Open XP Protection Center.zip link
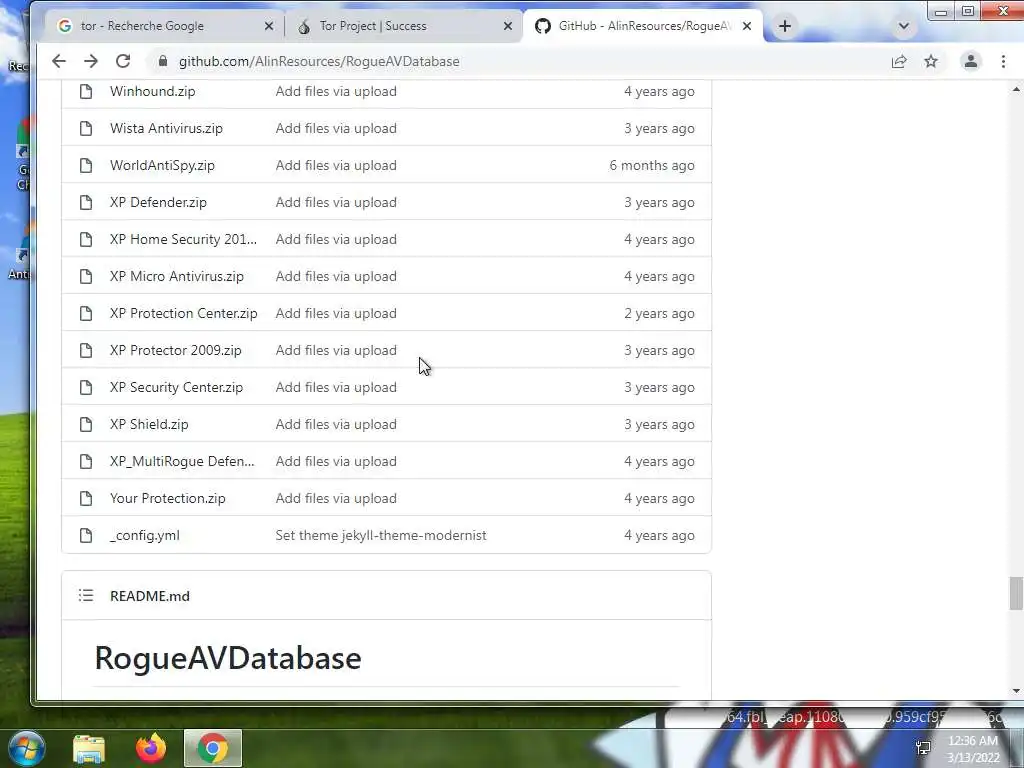The image size is (1024, 768). click(184, 313)
